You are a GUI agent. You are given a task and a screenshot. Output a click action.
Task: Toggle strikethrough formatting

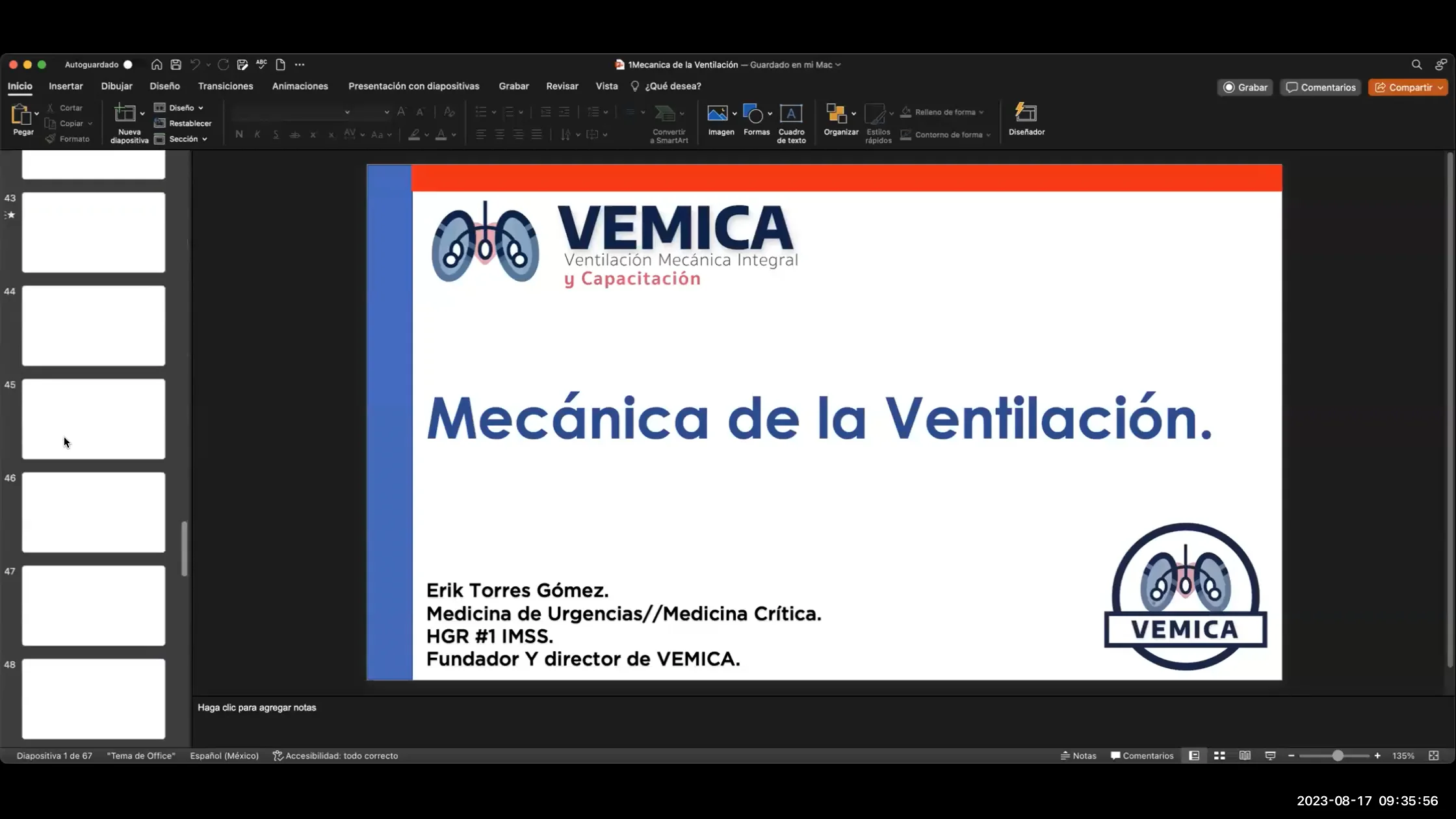point(294,135)
